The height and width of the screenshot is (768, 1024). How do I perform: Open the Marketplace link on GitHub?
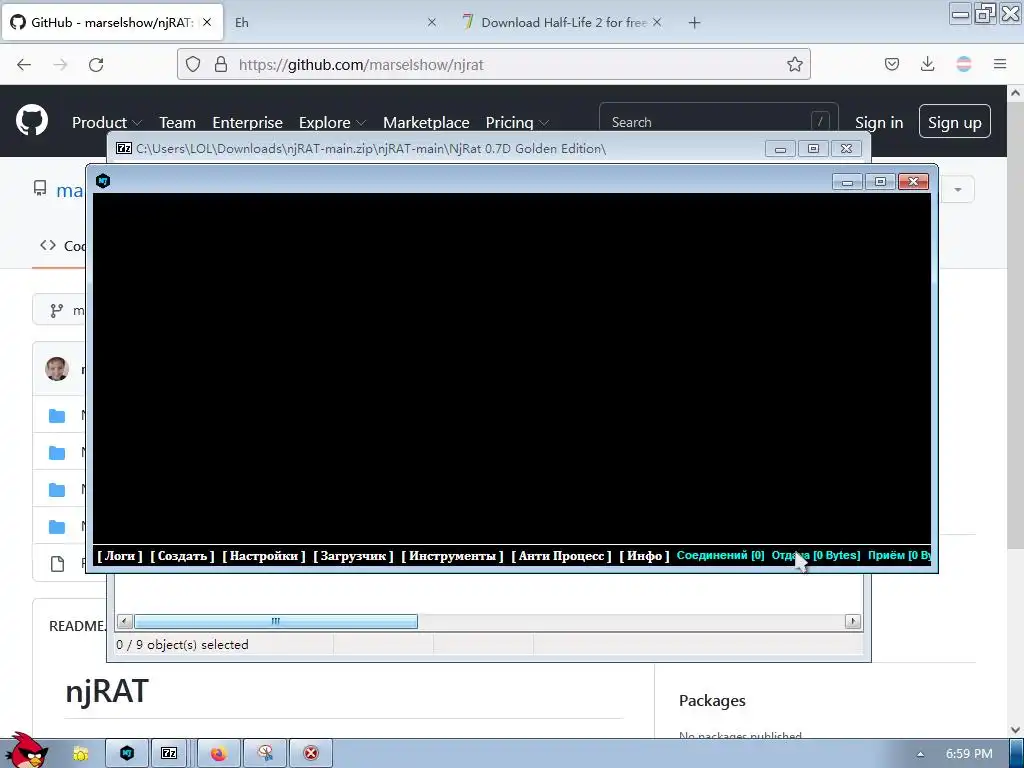[x=426, y=122]
